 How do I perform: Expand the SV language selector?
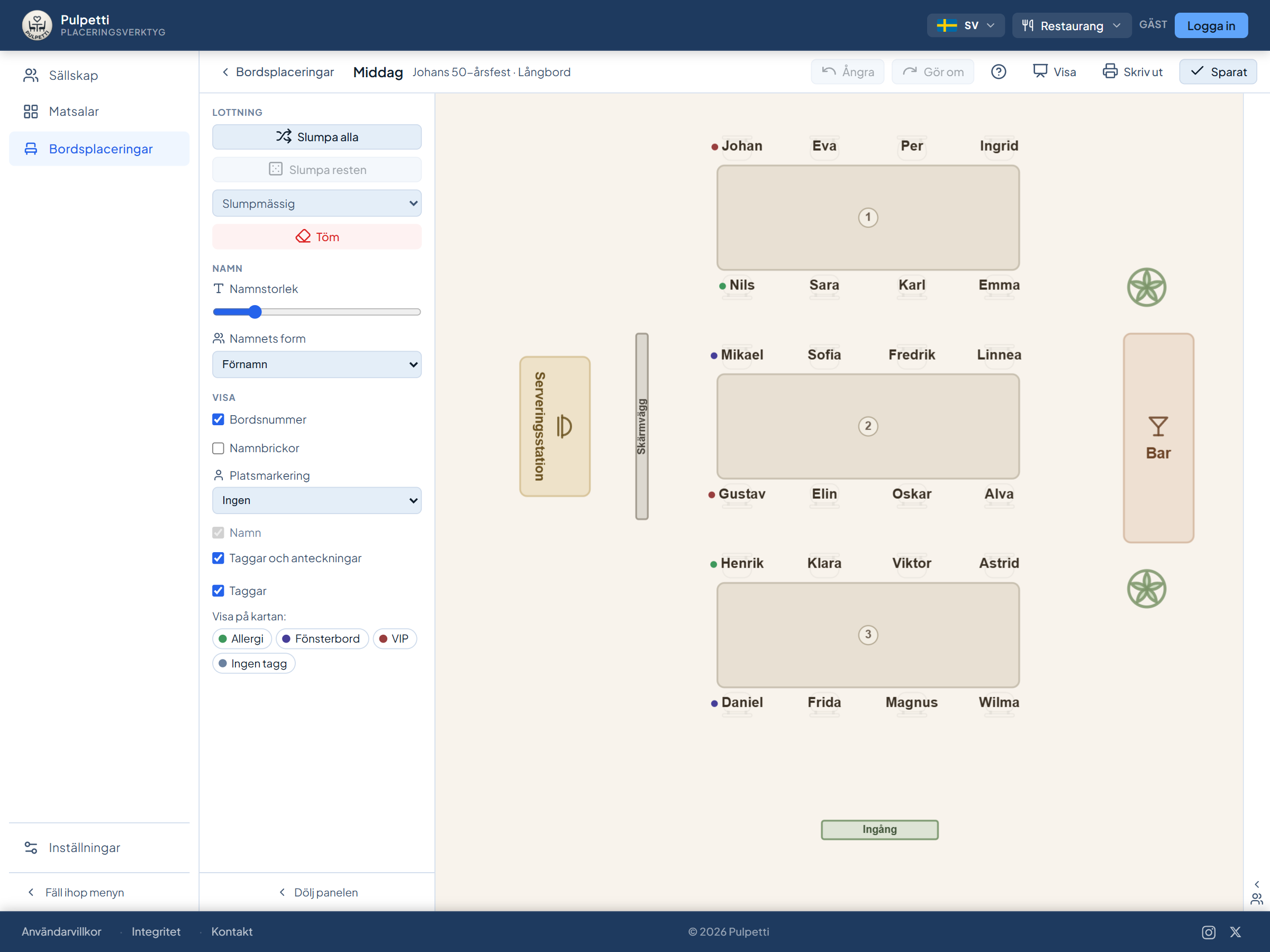click(x=966, y=25)
